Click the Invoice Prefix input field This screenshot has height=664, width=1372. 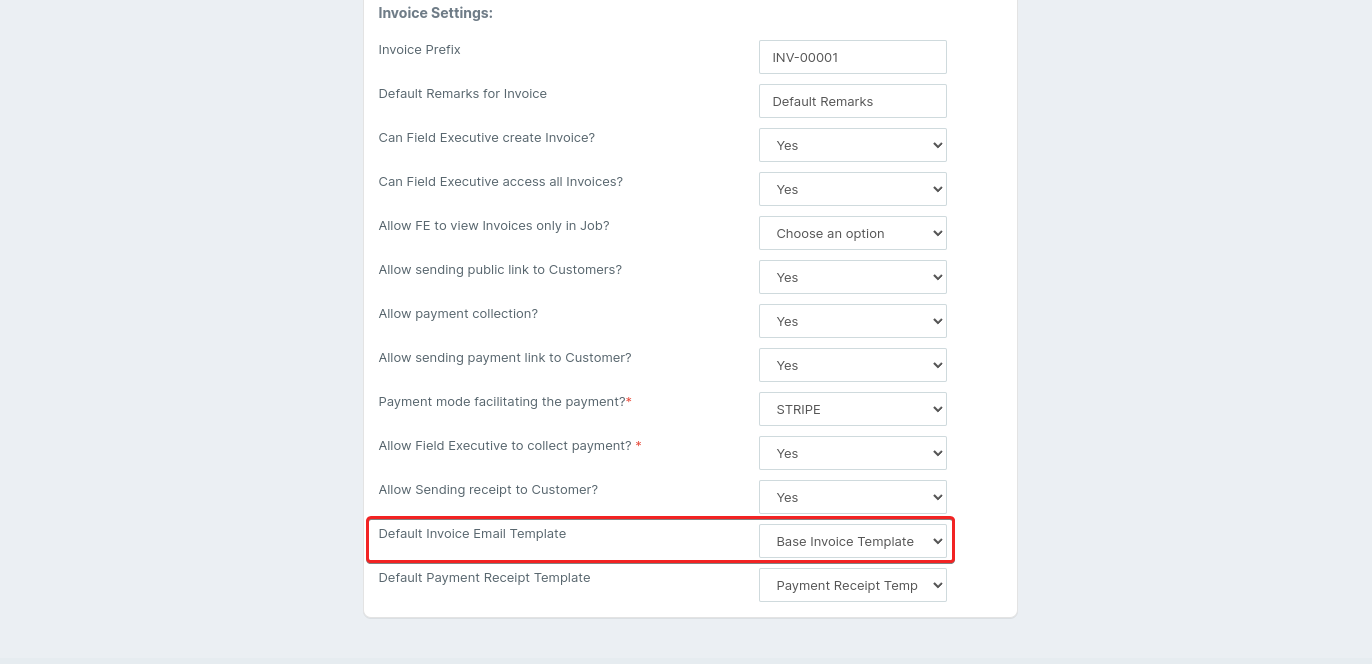click(x=852, y=57)
